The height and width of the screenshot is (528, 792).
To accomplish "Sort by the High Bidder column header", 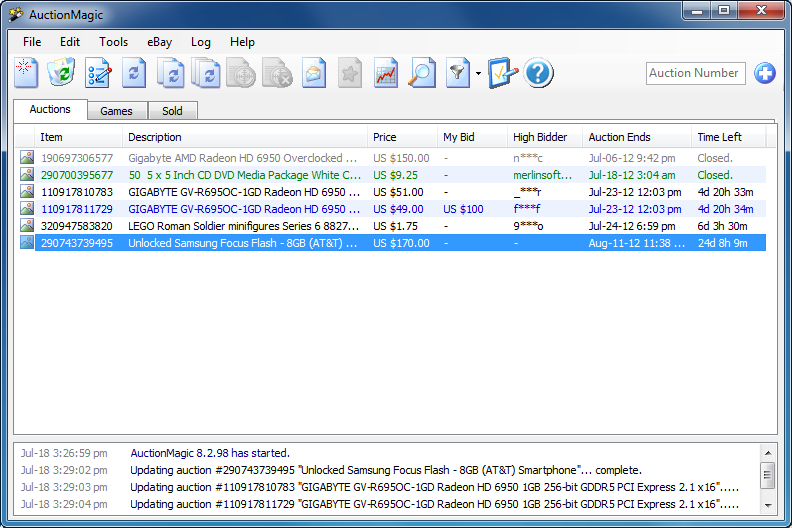I will pyautogui.click(x=545, y=137).
